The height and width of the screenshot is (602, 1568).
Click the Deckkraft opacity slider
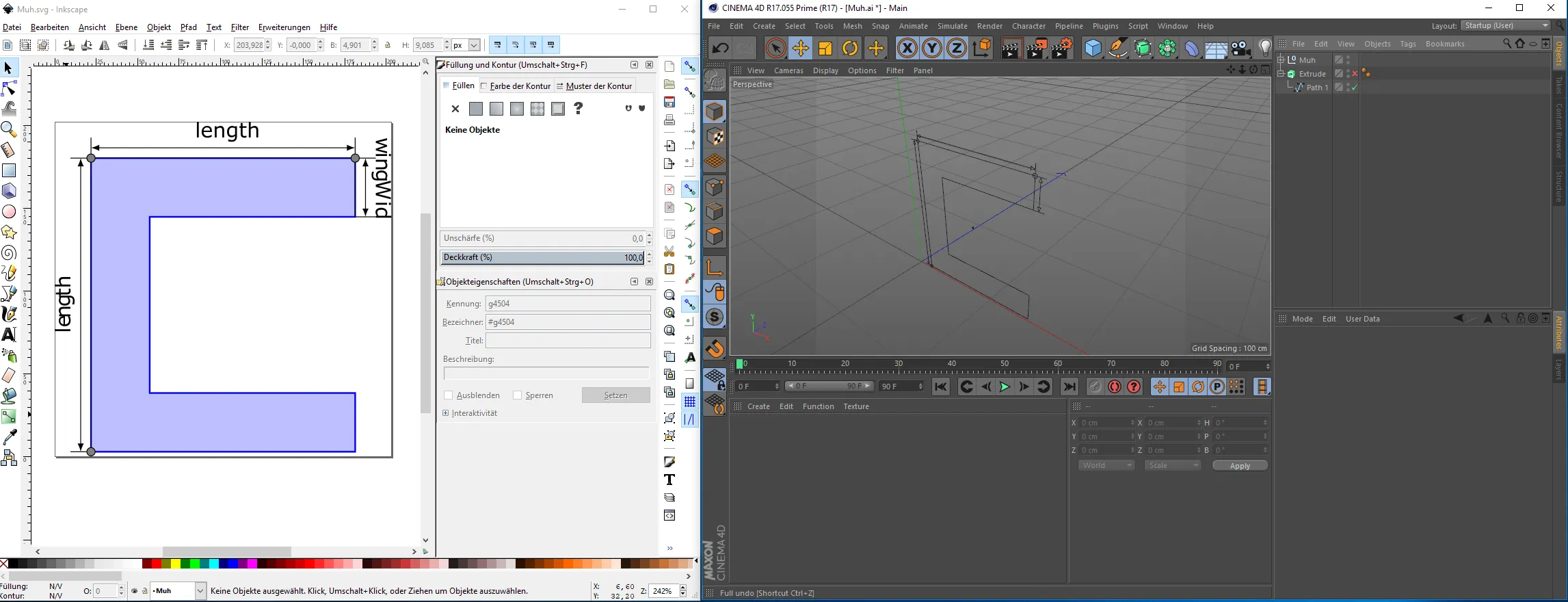[x=542, y=258]
